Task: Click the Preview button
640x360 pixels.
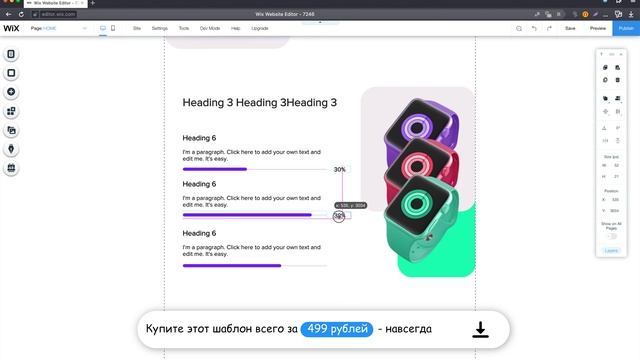Action: tap(598, 28)
